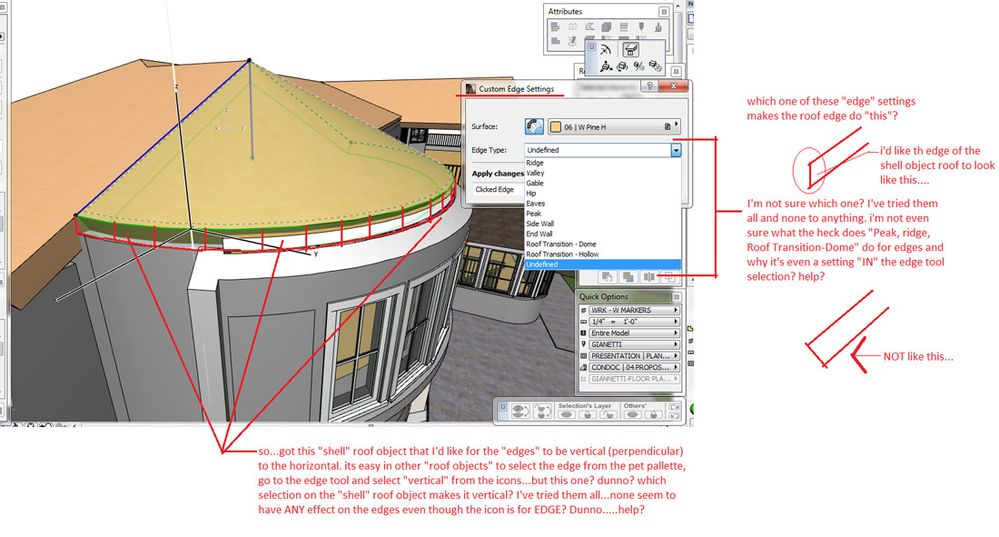Lock the Selection's Layer using its padlock icon
Screen dimensions: 999x537
587,415
